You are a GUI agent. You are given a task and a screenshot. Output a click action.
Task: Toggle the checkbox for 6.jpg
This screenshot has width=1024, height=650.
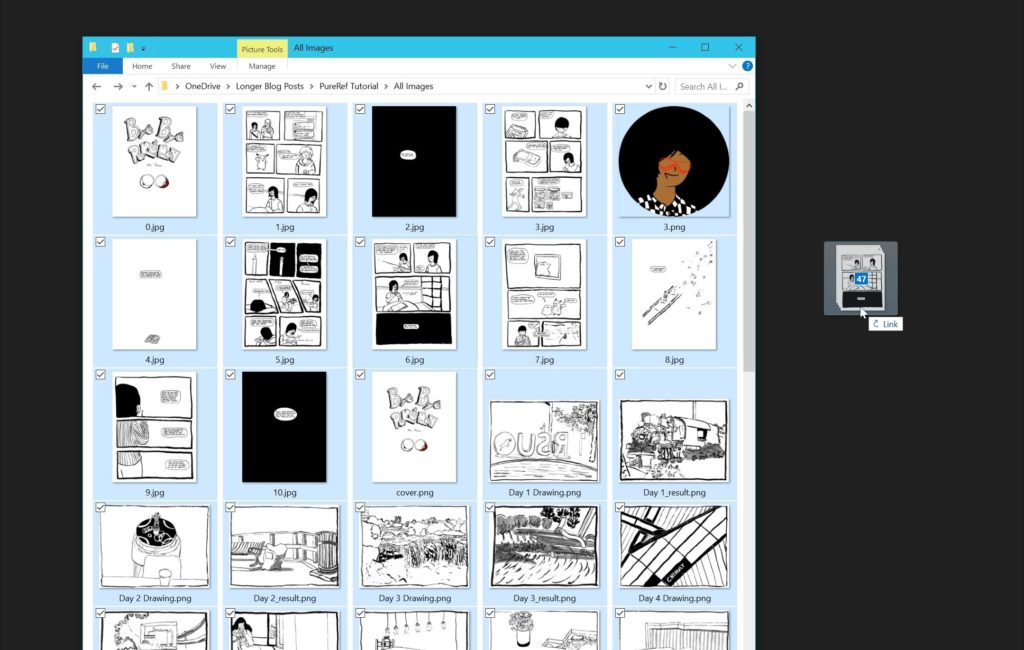[360, 242]
